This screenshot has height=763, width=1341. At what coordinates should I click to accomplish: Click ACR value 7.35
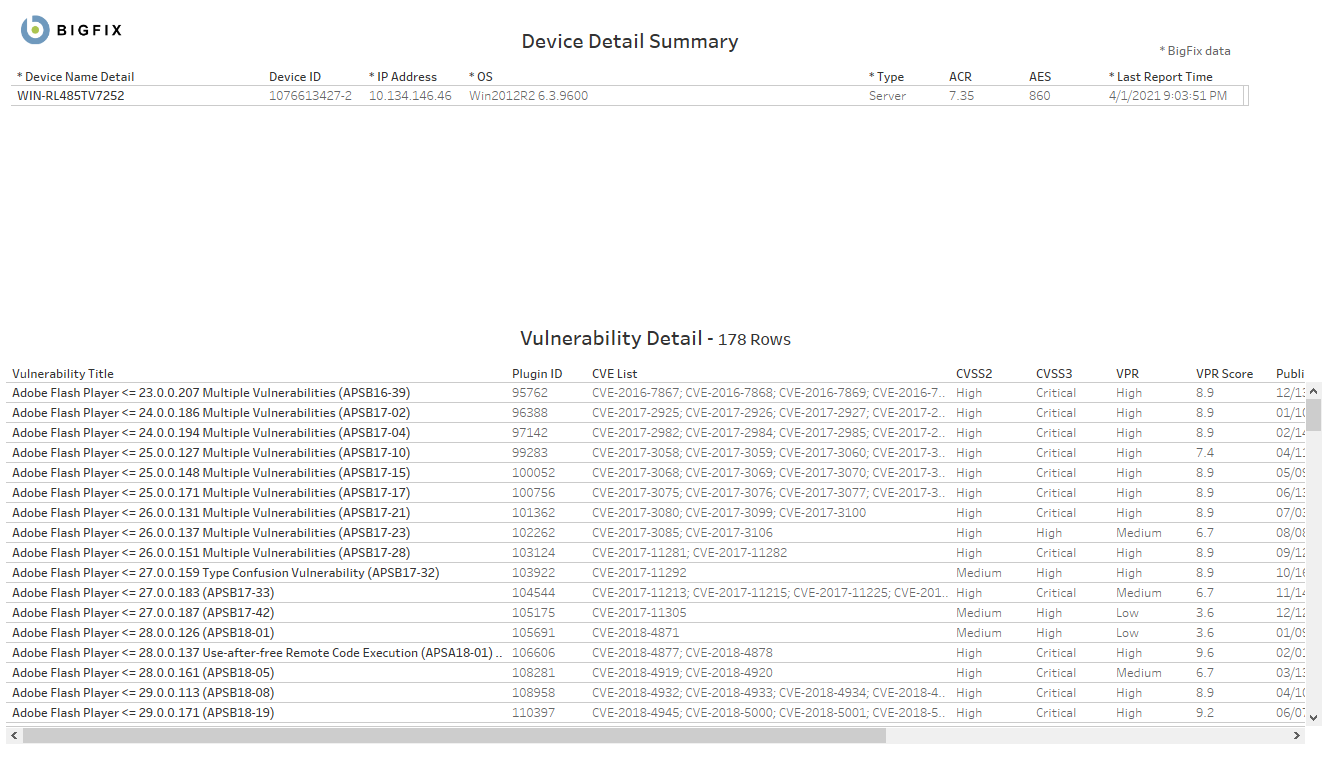click(961, 96)
